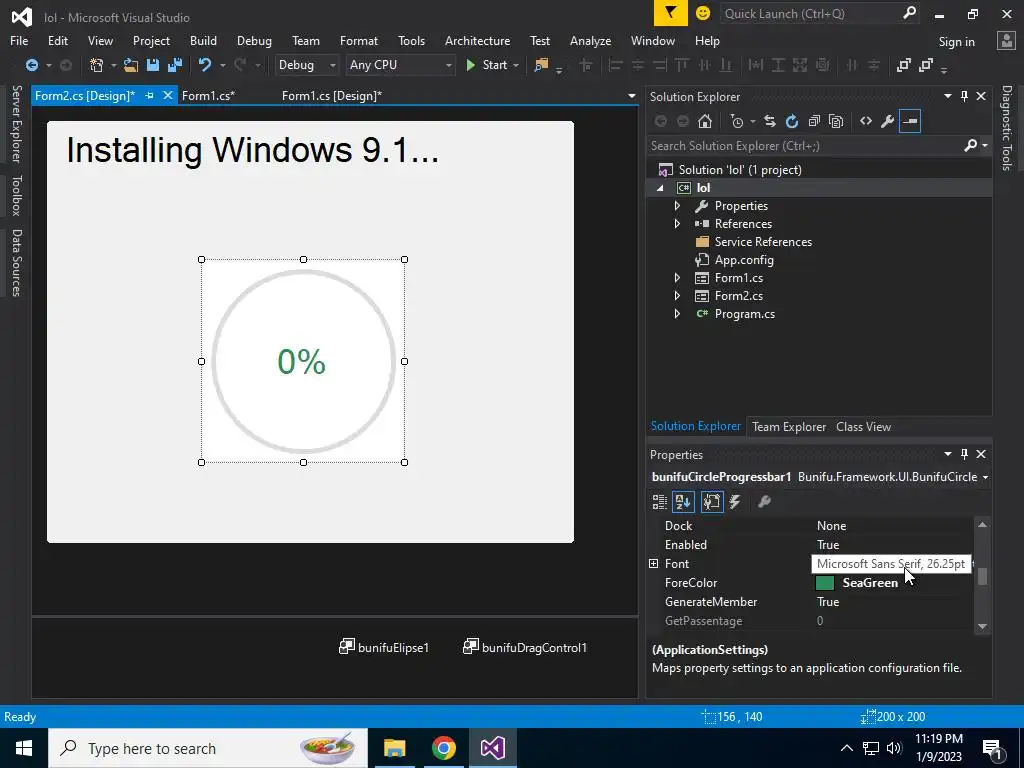Screen dimensions: 1024x768
Task: Click the Properties grid scrollbar thumb
Action: pos(982,576)
